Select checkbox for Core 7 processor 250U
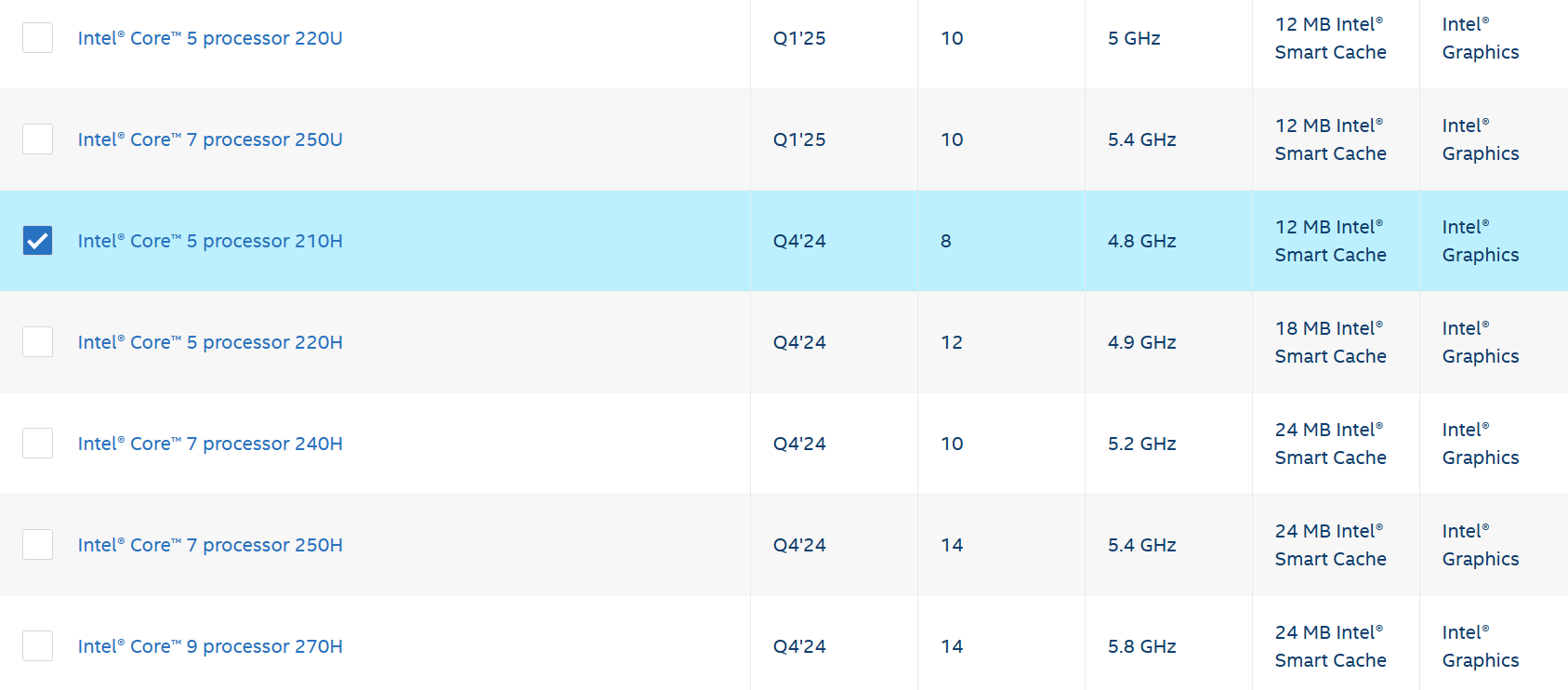Viewport: 1568px width, 690px height. pyautogui.click(x=37, y=139)
